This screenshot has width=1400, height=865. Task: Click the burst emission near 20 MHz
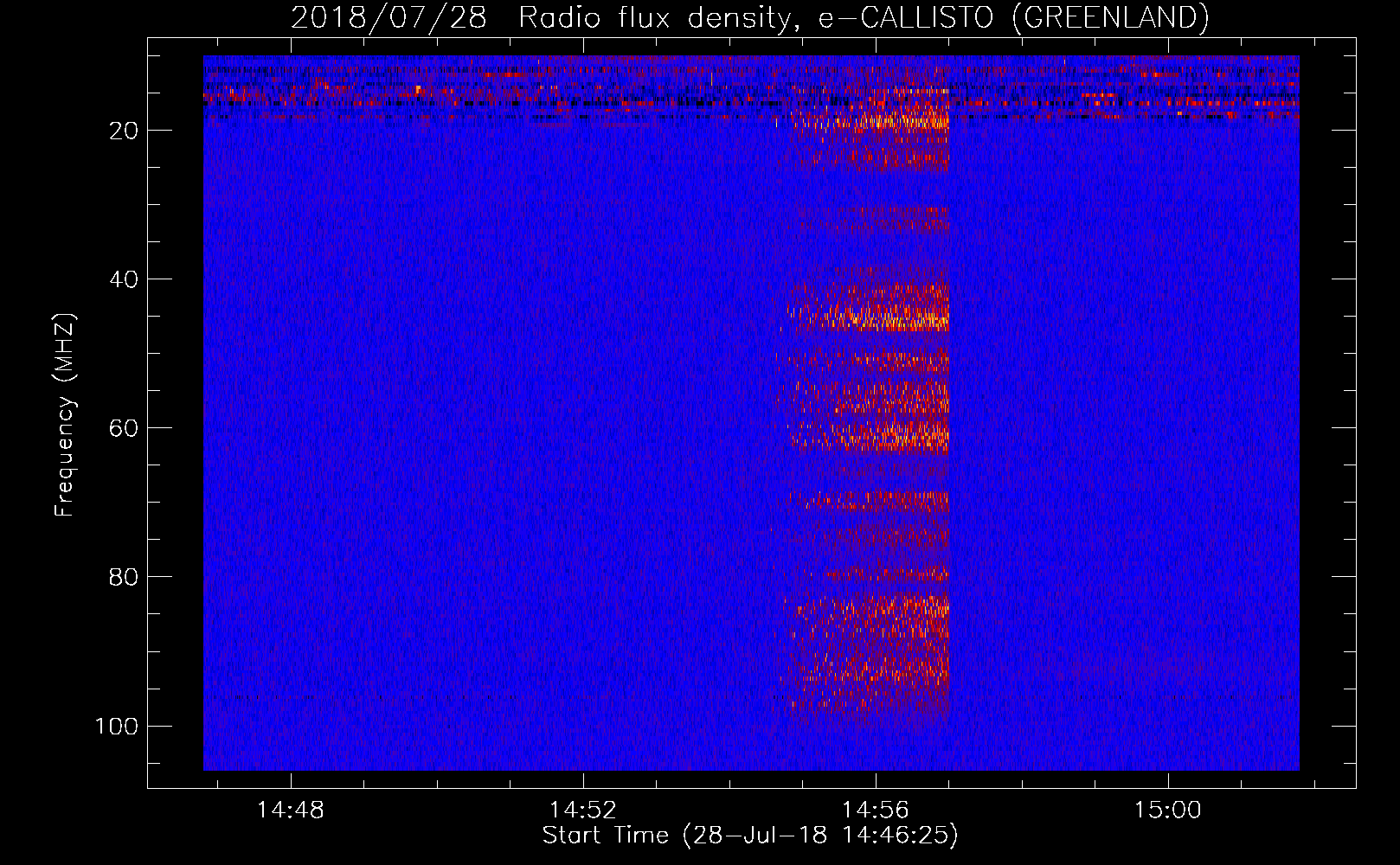click(x=870, y=120)
